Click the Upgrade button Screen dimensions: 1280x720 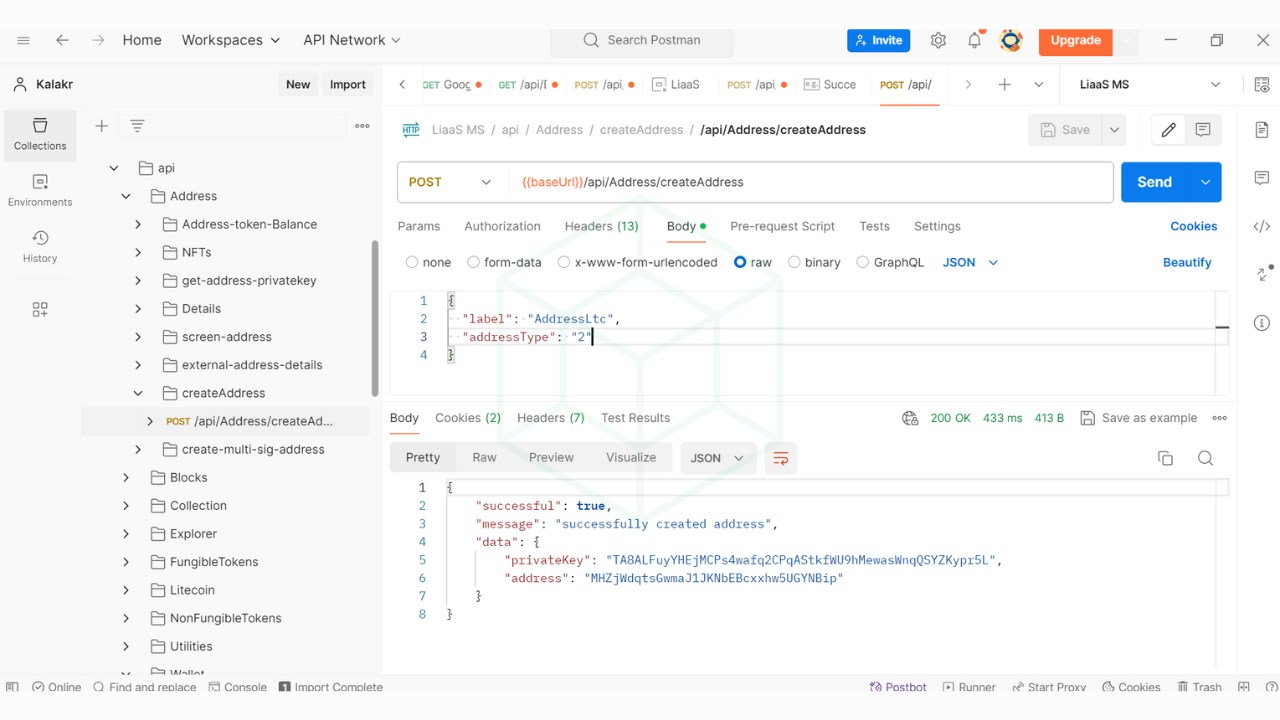(x=1075, y=40)
